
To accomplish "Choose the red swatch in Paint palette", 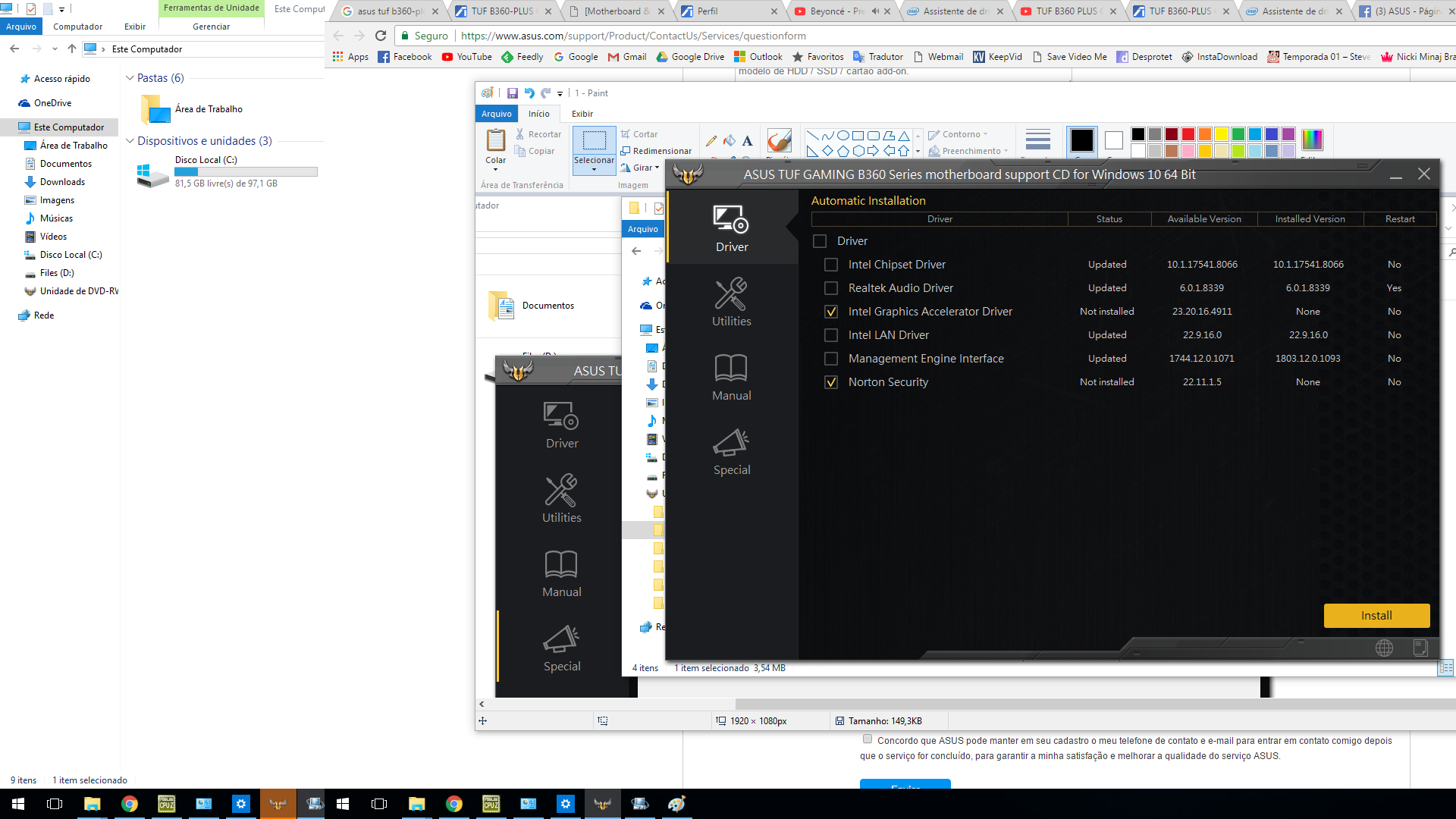I will pos(1188,134).
